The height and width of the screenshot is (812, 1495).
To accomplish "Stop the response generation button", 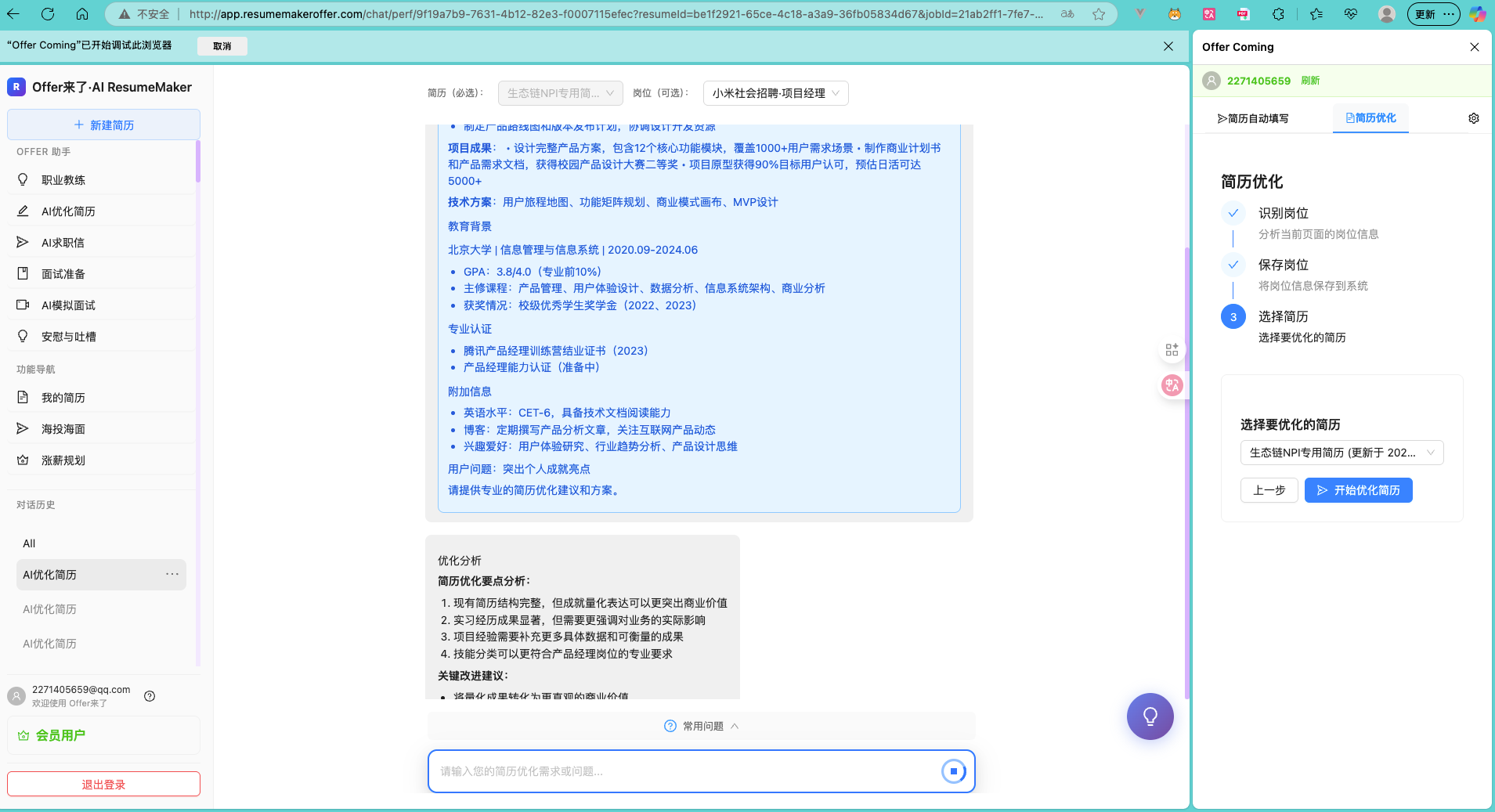I will click(953, 771).
